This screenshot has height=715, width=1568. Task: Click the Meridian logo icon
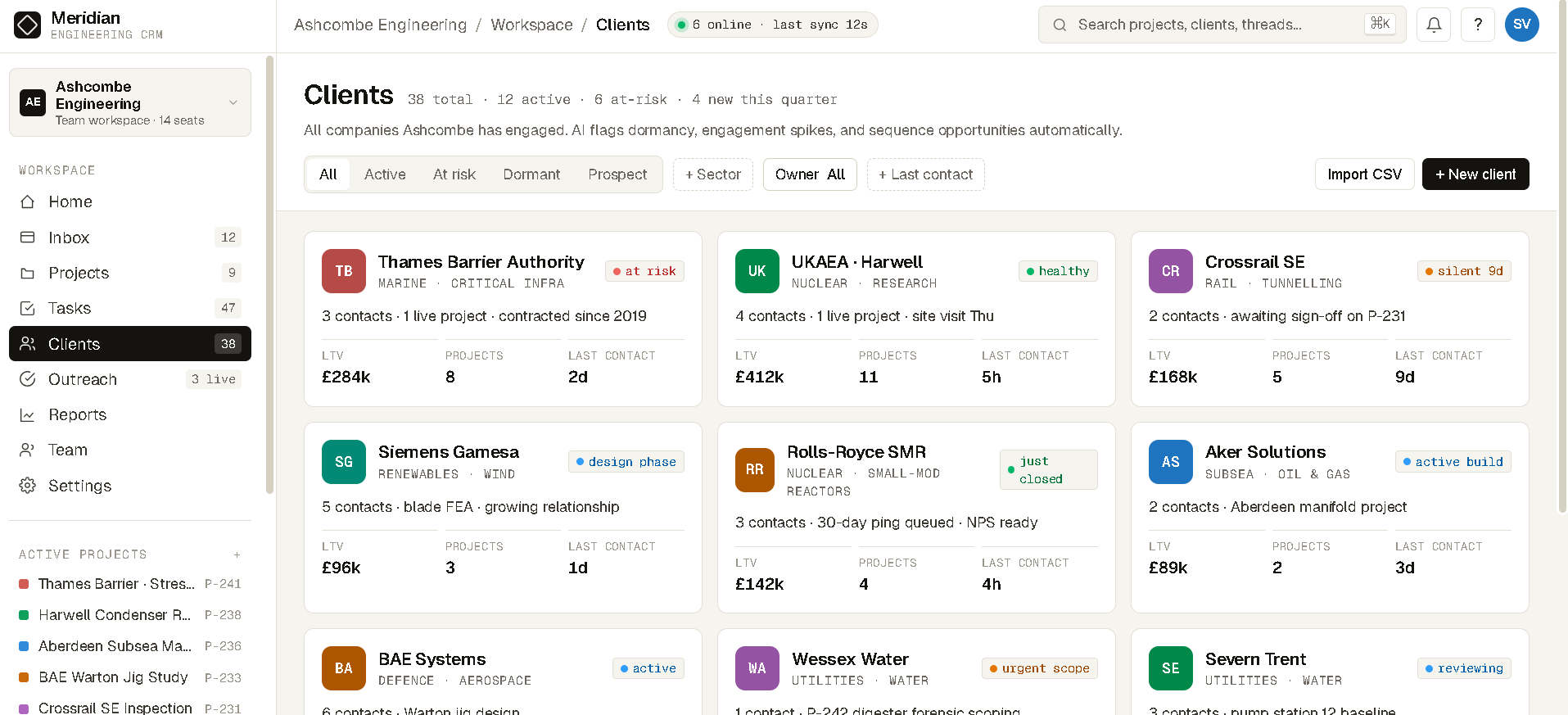[x=27, y=25]
